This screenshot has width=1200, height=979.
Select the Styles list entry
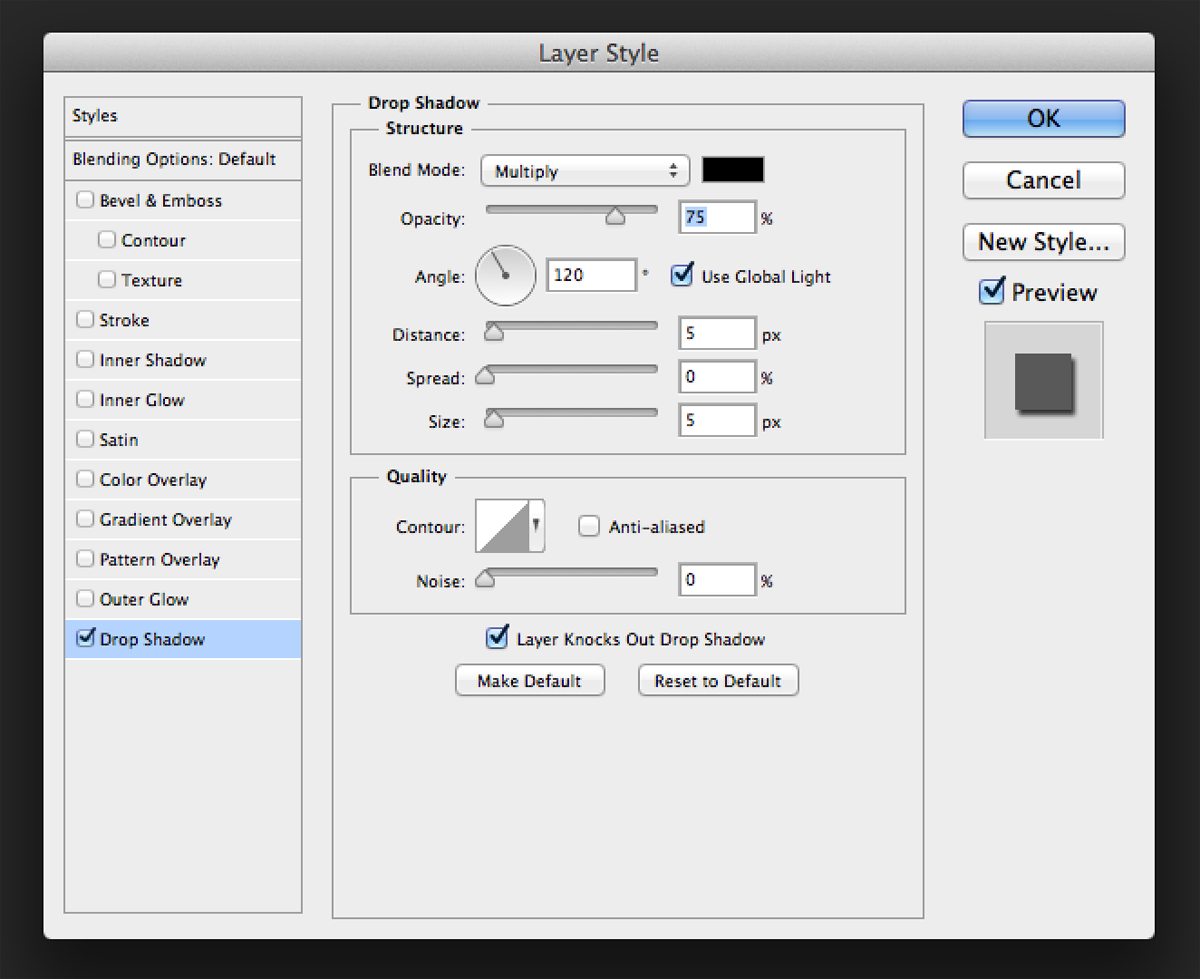click(x=183, y=116)
